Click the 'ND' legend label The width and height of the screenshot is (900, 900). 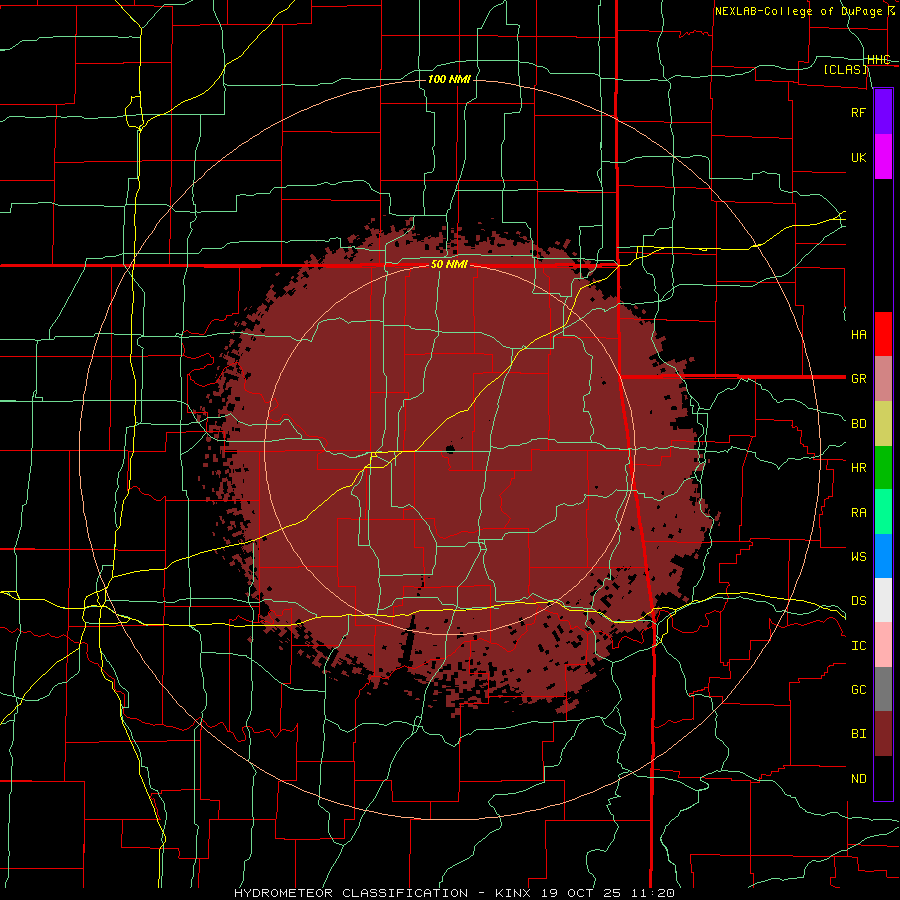pos(859,779)
